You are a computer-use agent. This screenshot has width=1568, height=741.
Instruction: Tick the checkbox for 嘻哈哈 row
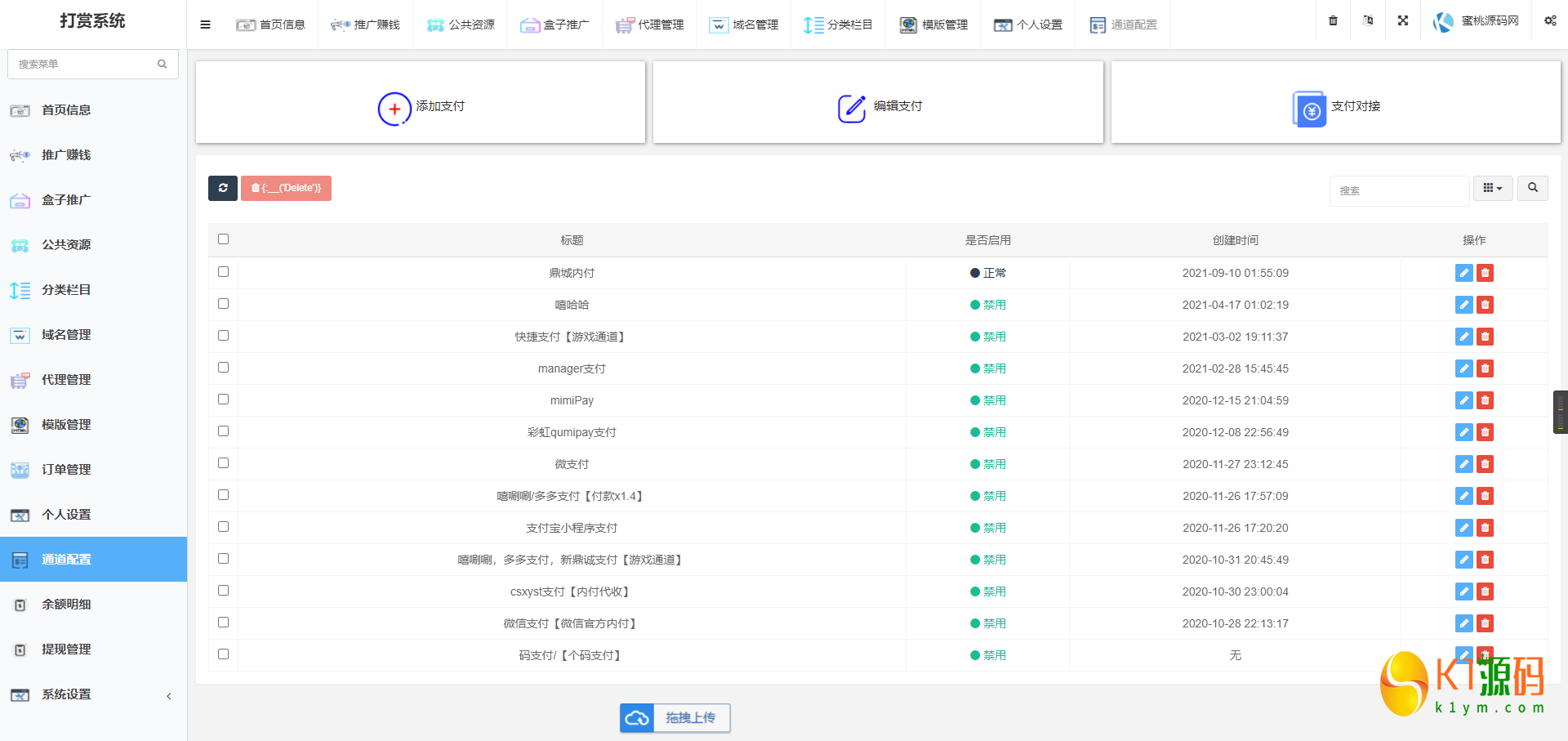click(223, 304)
